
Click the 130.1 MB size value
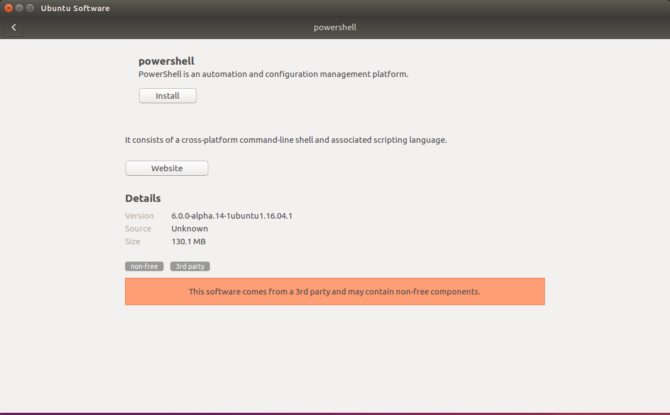(188, 241)
